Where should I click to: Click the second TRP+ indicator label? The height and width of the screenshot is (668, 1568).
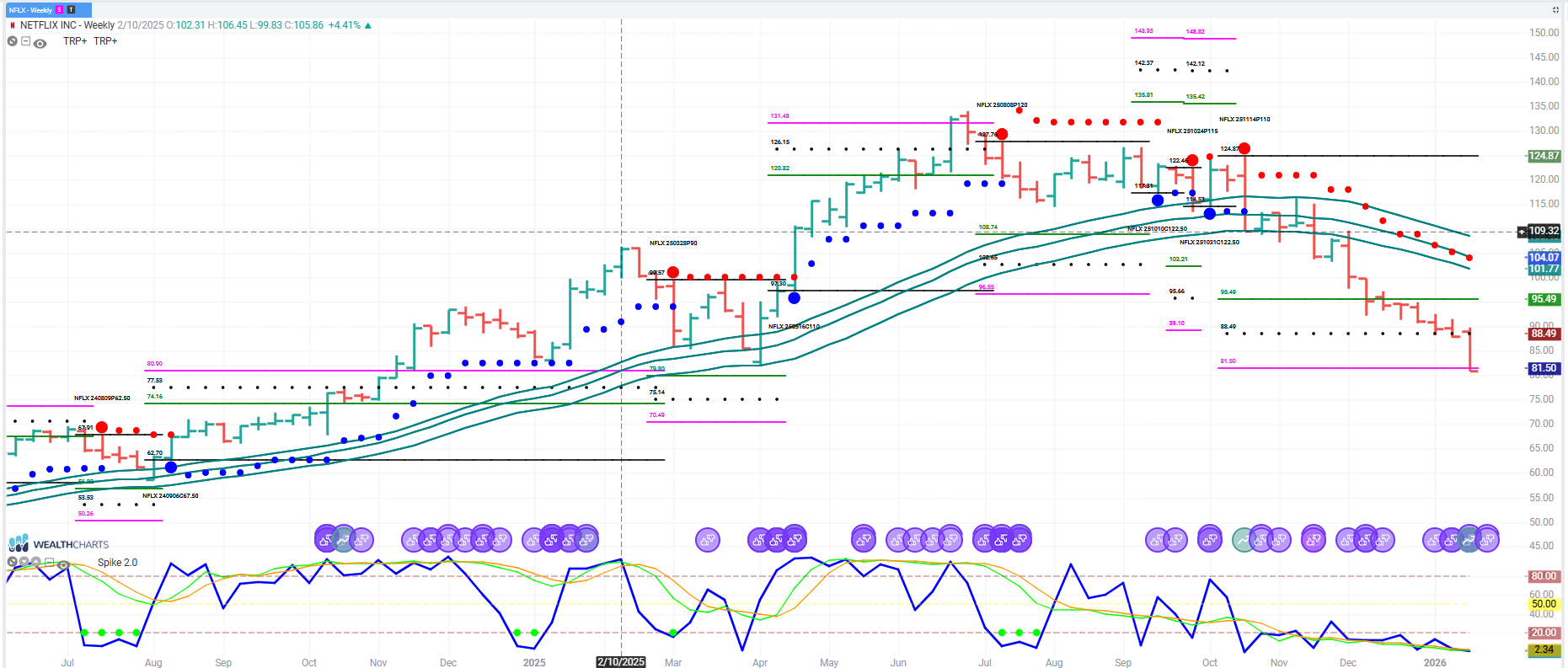(x=105, y=41)
